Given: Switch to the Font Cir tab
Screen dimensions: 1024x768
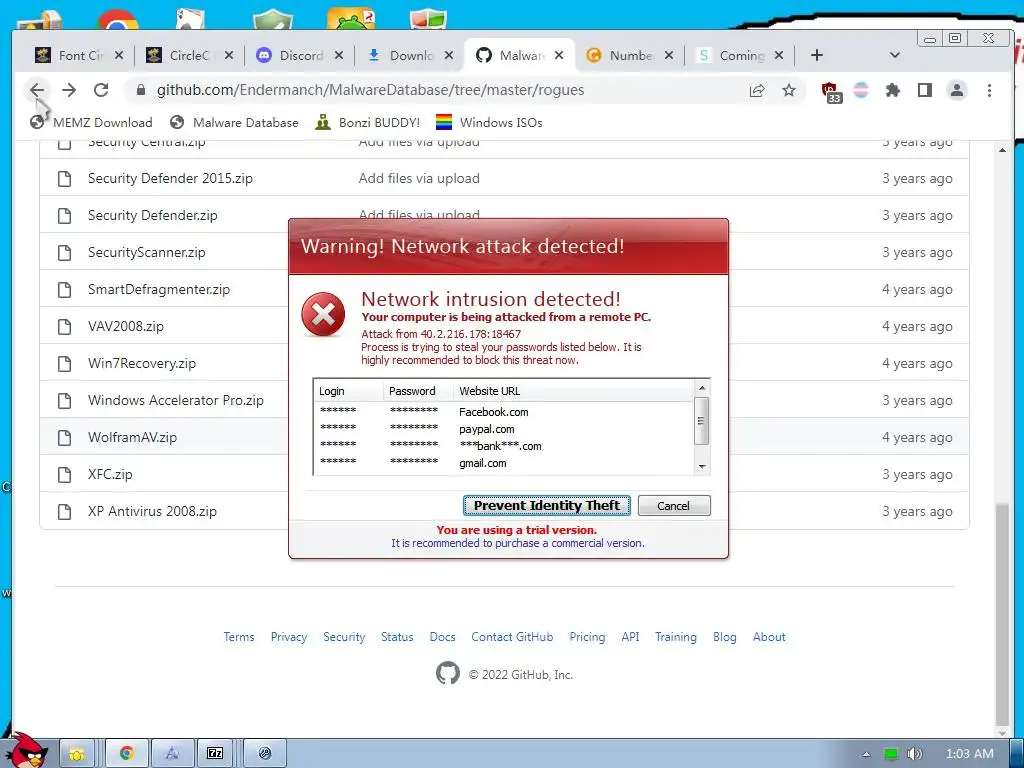Looking at the screenshot, I should [x=80, y=56].
